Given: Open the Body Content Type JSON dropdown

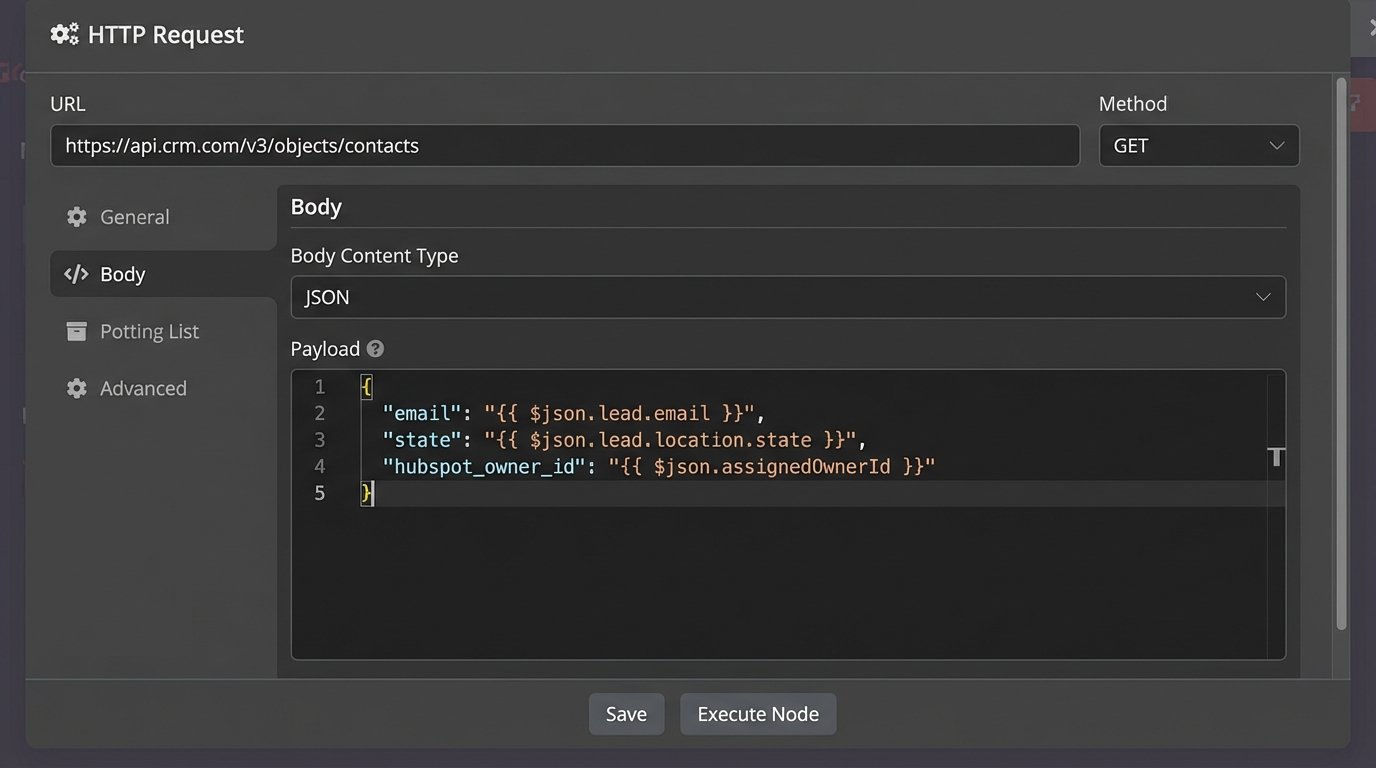Looking at the screenshot, I should (x=788, y=296).
